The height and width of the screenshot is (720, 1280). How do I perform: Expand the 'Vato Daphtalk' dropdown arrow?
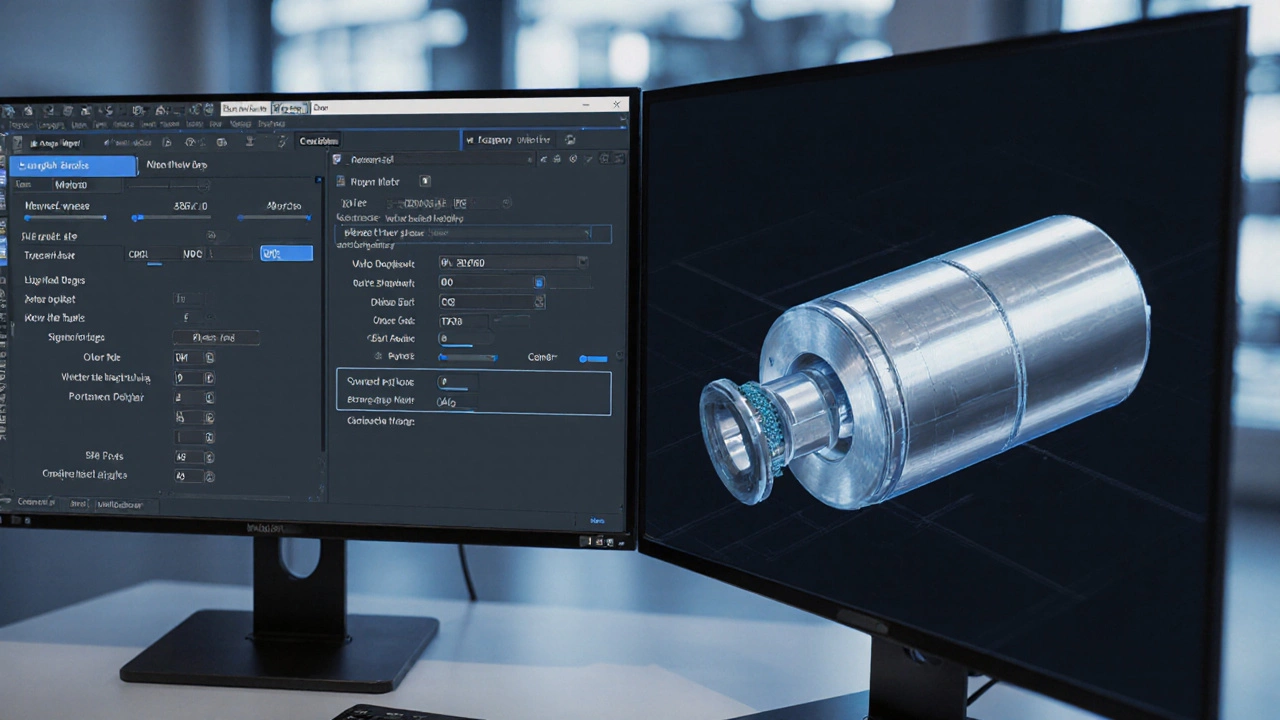pyautogui.click(x=583, y=263)
